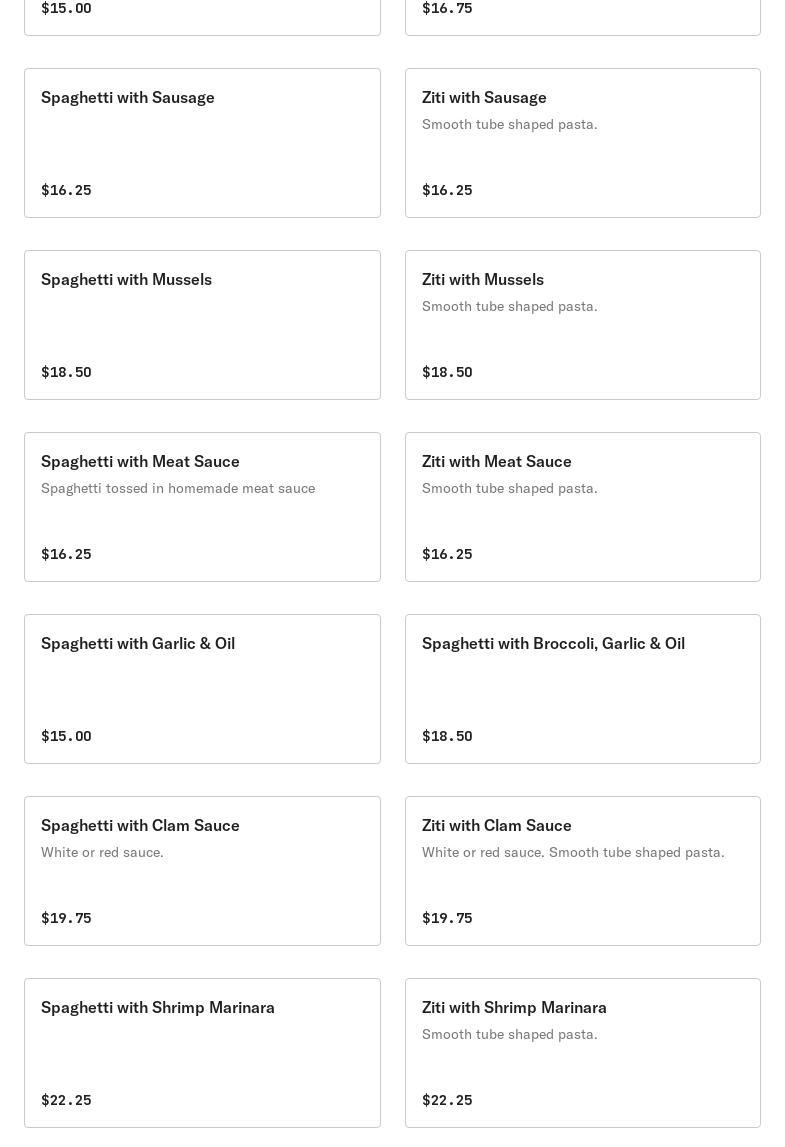The width and height of the screenshot is (785, 1147).
Task: Choose Spaghetti with Clam Sauce
Action: (x=140, y=826)
